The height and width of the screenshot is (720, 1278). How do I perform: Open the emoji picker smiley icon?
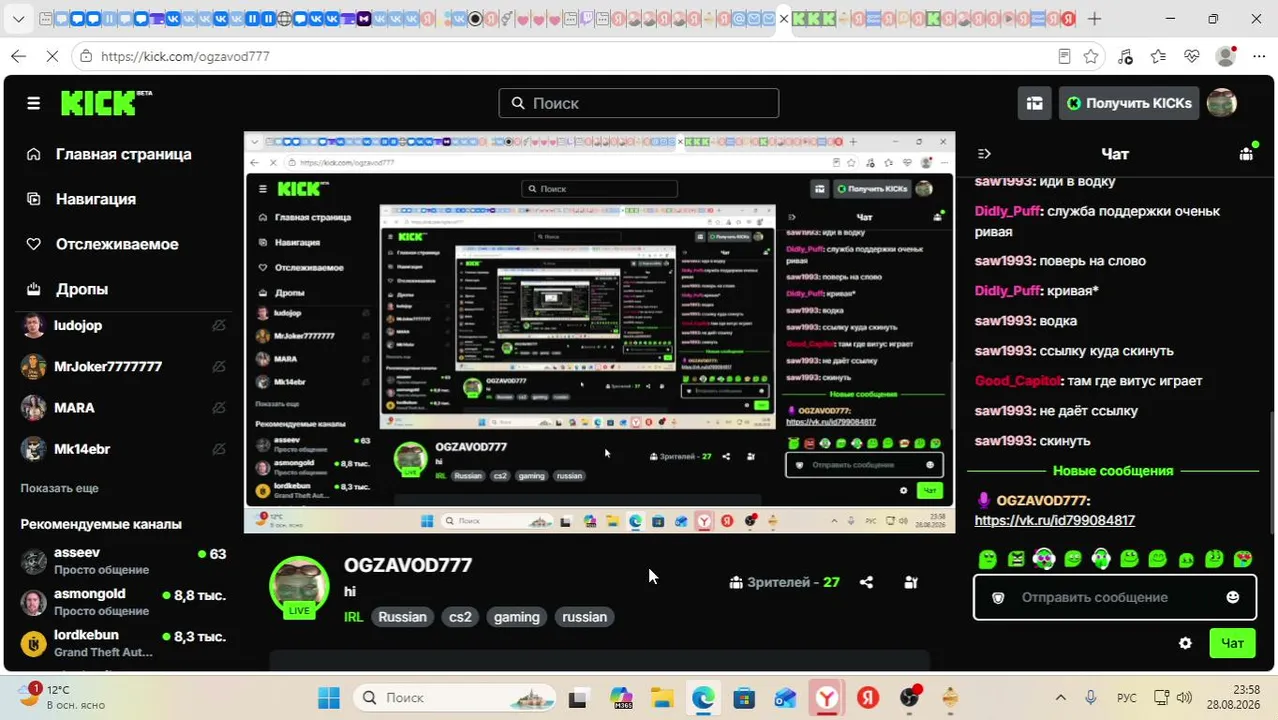tap(1233, 597)
